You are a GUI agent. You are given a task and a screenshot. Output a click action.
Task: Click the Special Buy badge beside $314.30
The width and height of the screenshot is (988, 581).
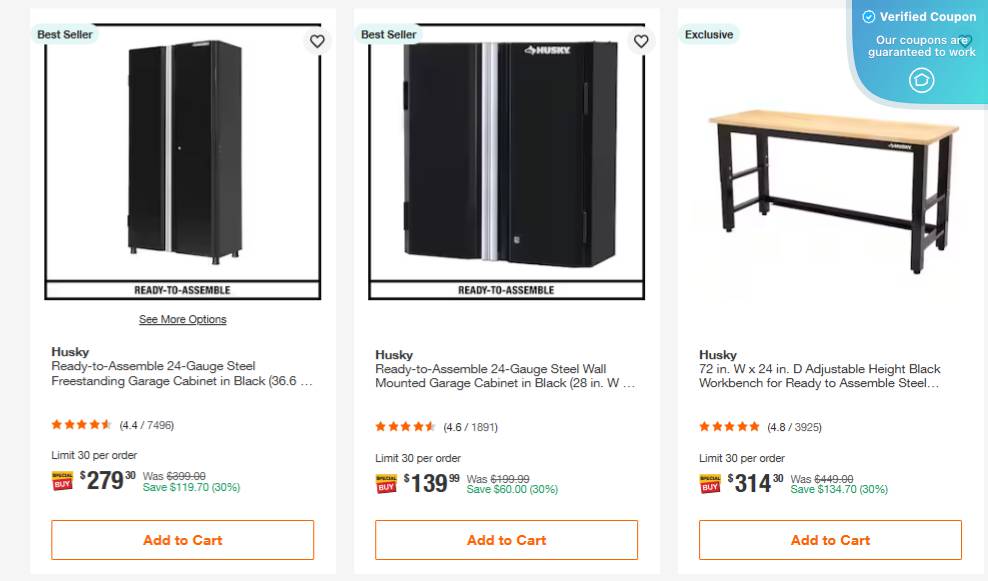point(710,484)
